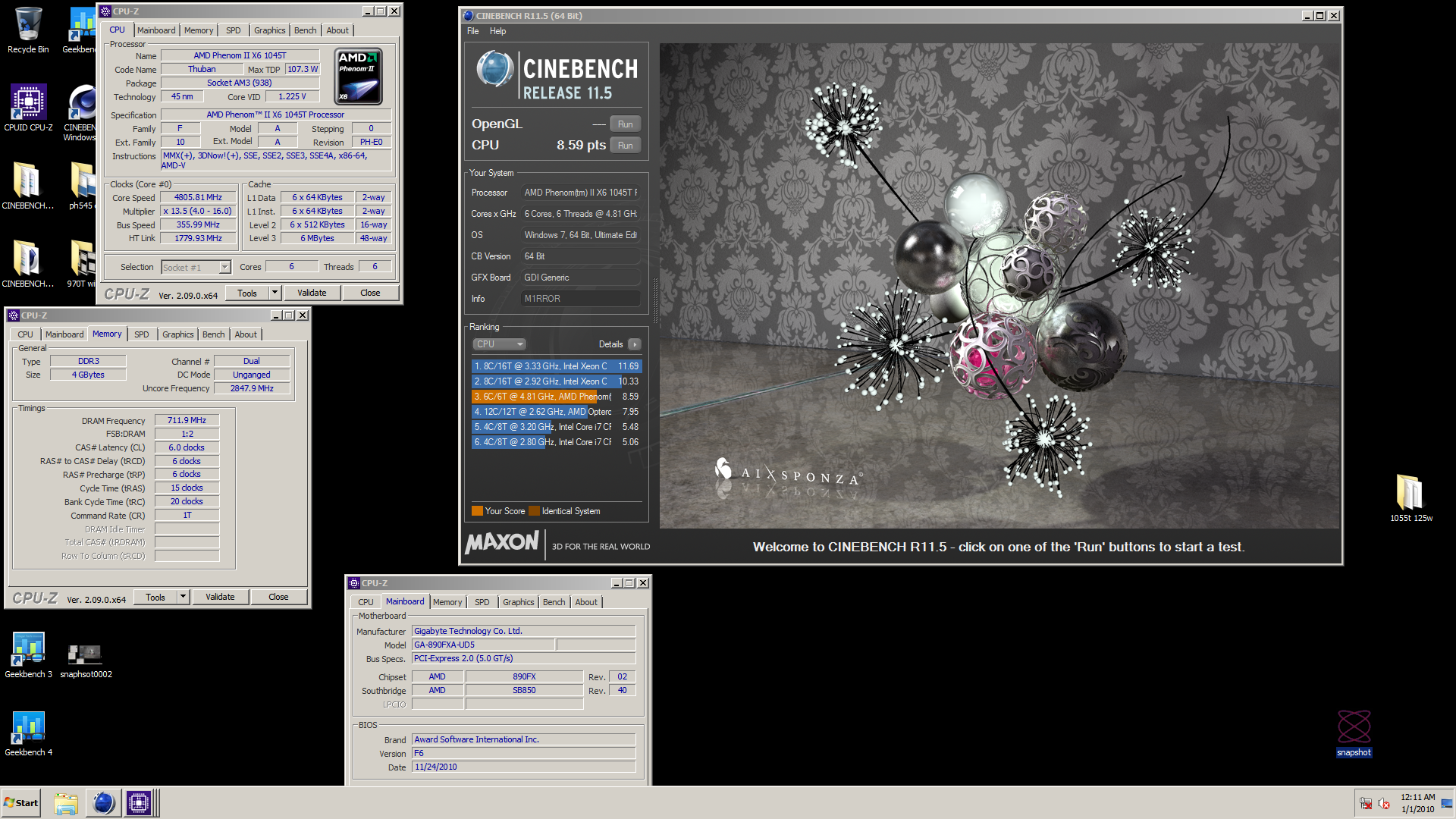The image size is (1456, 819).
Task: Open the Geekbench 3 desktop shortcut
Action: (28, 655)
